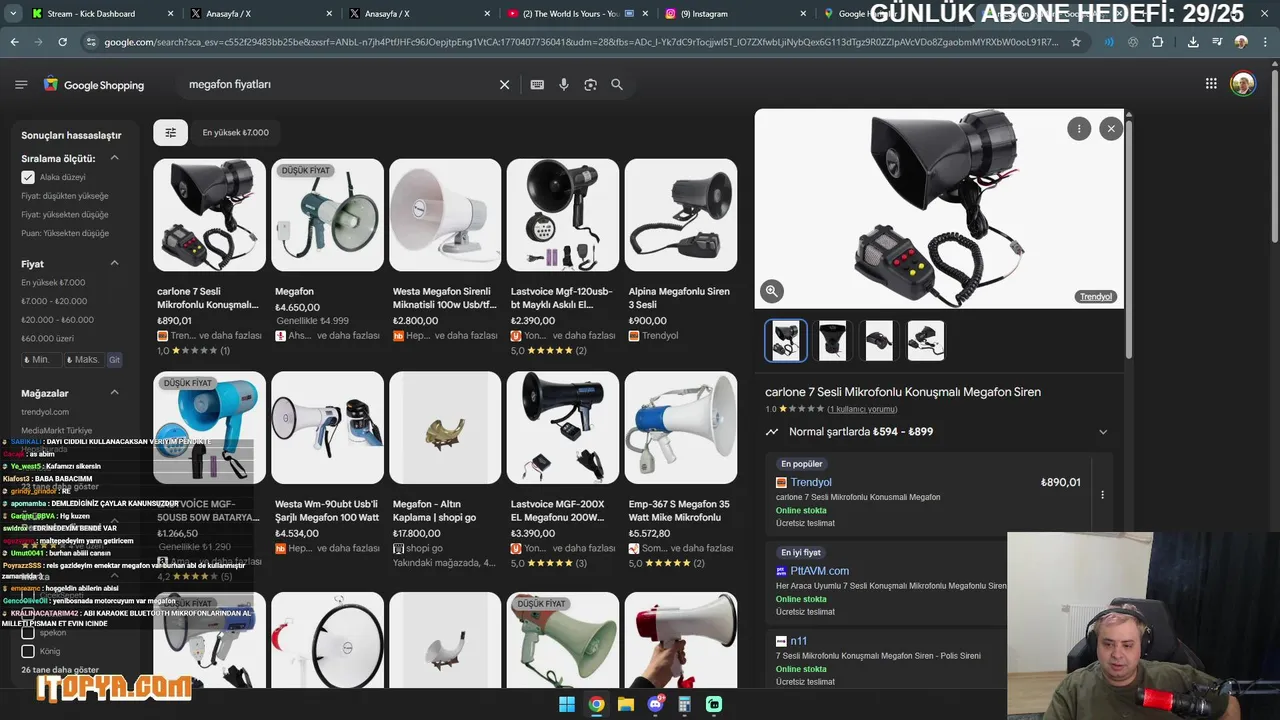Viewport: 1280px width, 720px height.
Task: Open the n11 seller offer
Action: (798, 641)
